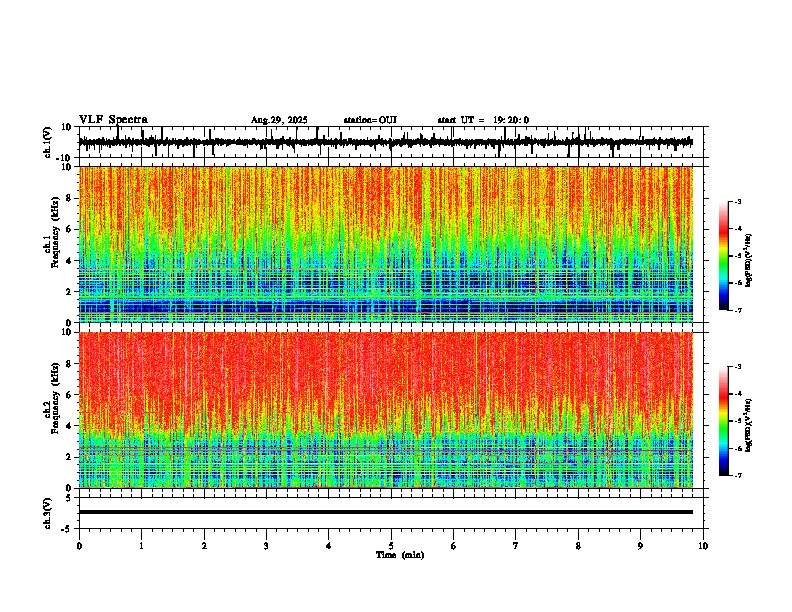Click the "9" tick on the time axis

640,546
